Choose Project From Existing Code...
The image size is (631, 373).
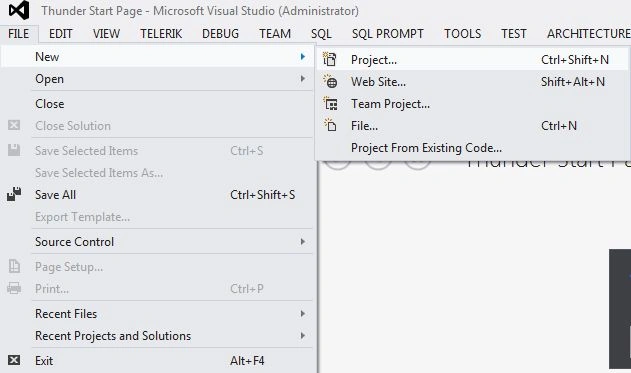[x=472, y=148]
